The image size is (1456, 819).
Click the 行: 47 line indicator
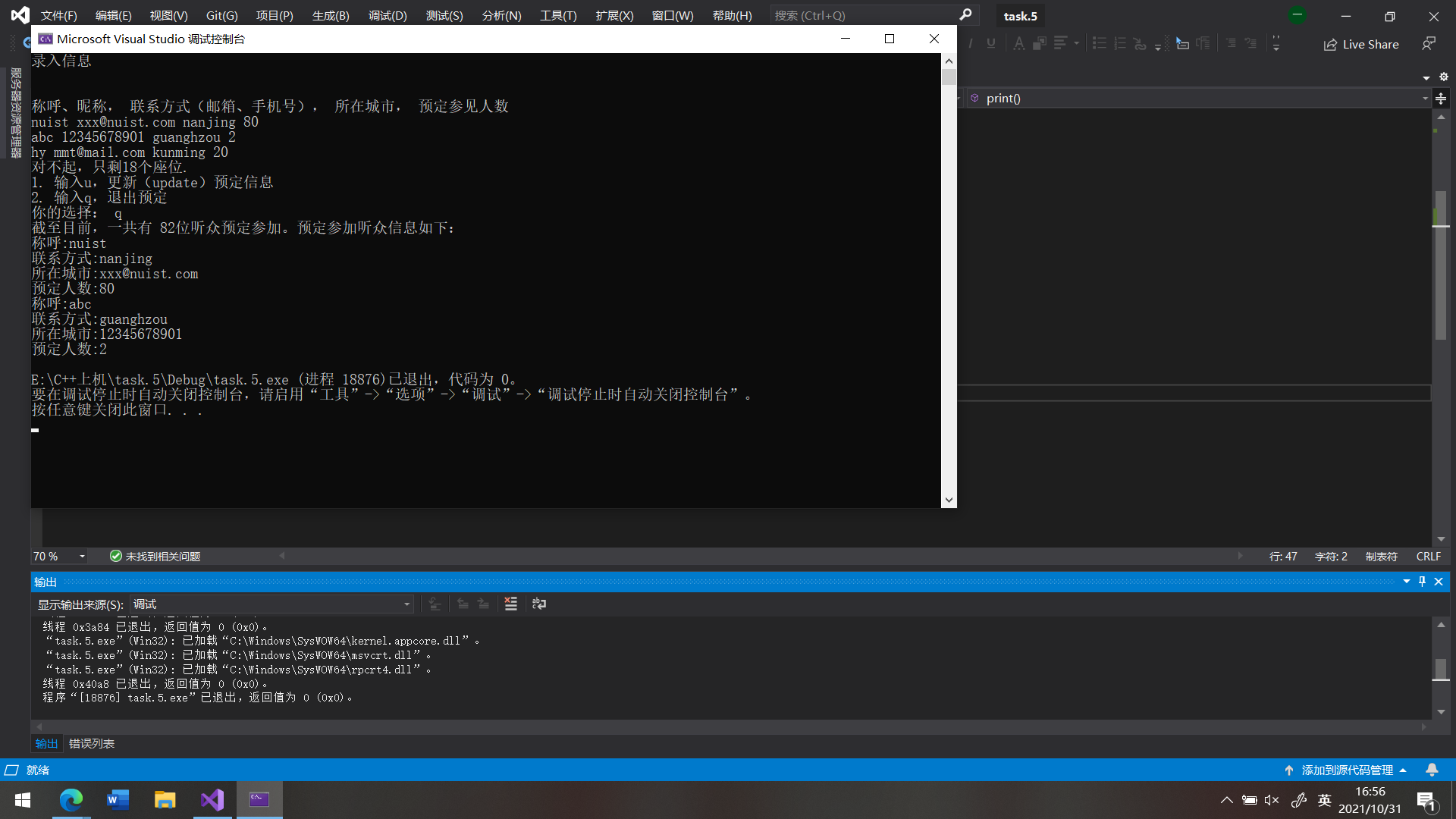point(1283,557)
